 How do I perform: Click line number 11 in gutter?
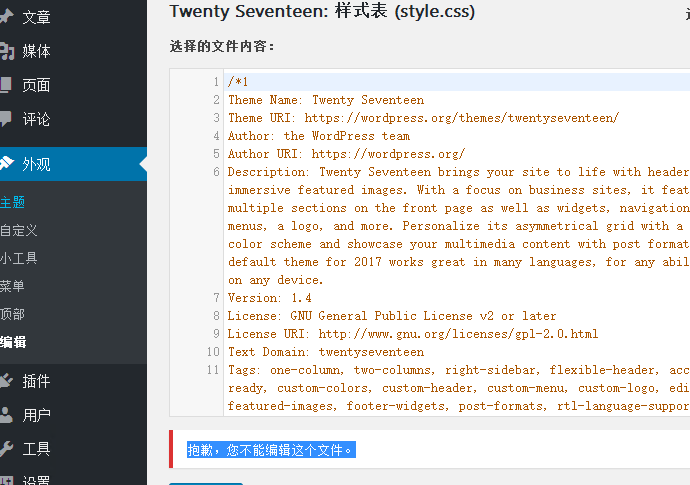click(213, 370)
